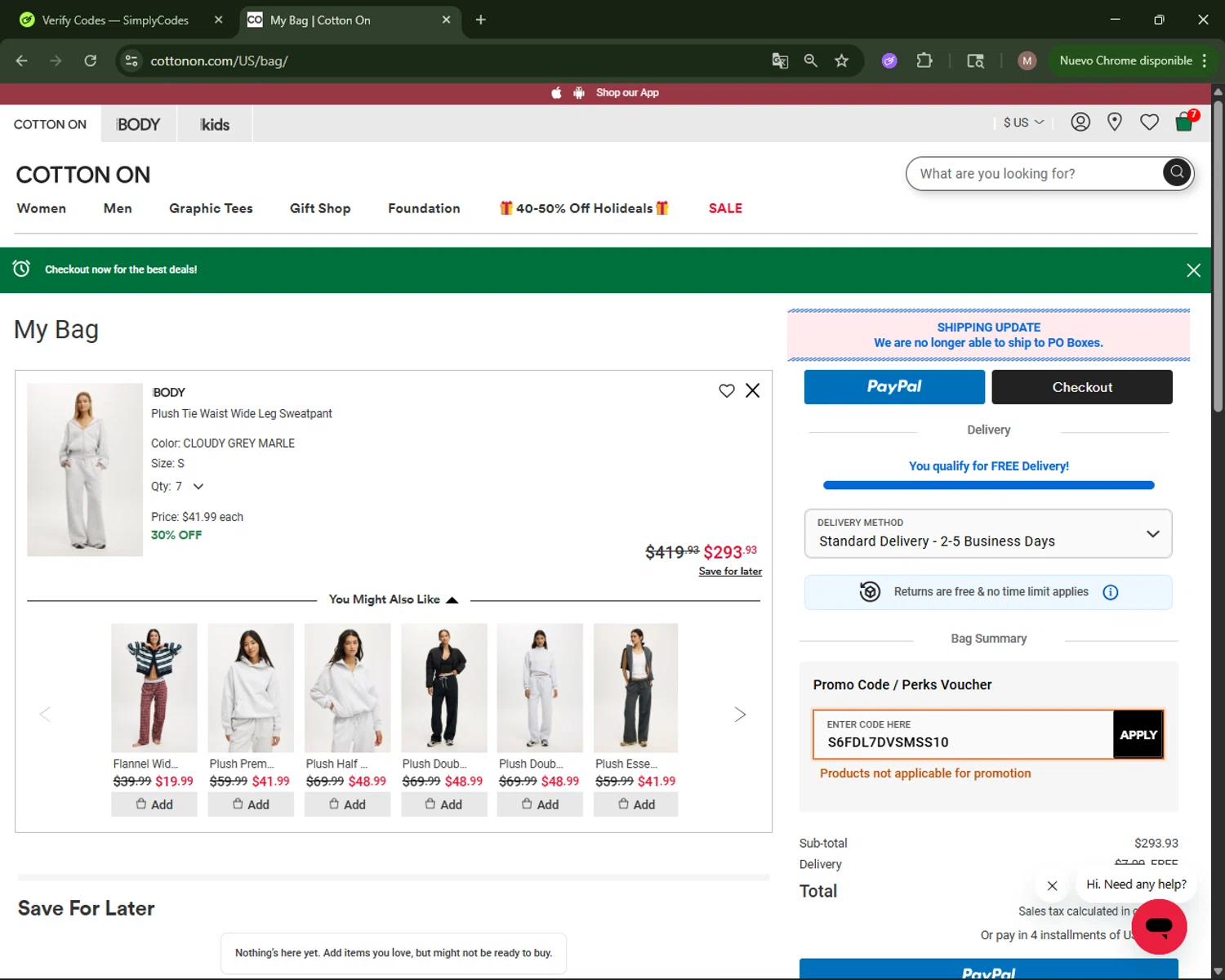Open the Women menu
Viewport: 1225px width, 980px height.
coord(42,208)
